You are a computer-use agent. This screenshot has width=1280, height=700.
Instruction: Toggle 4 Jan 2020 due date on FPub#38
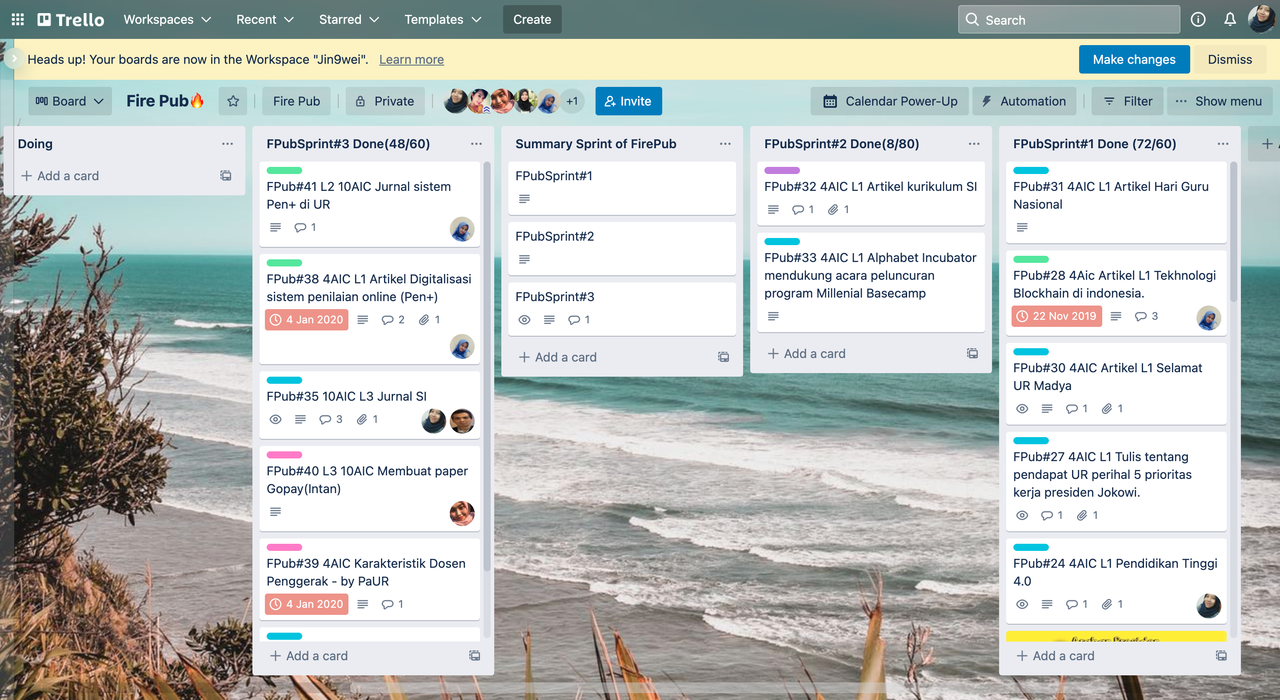coord(307,320)
